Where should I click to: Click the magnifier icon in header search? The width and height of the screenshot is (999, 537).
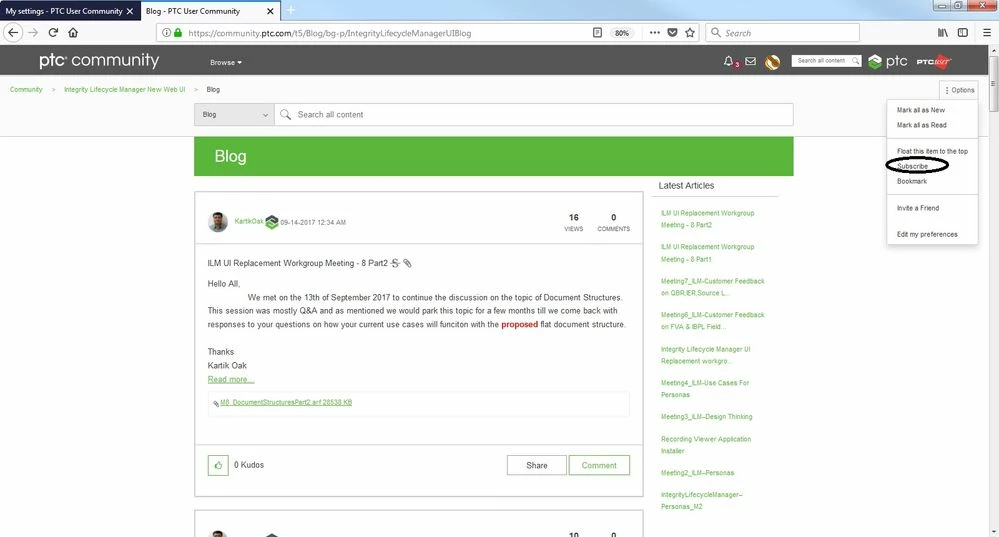tap(855, 61)
